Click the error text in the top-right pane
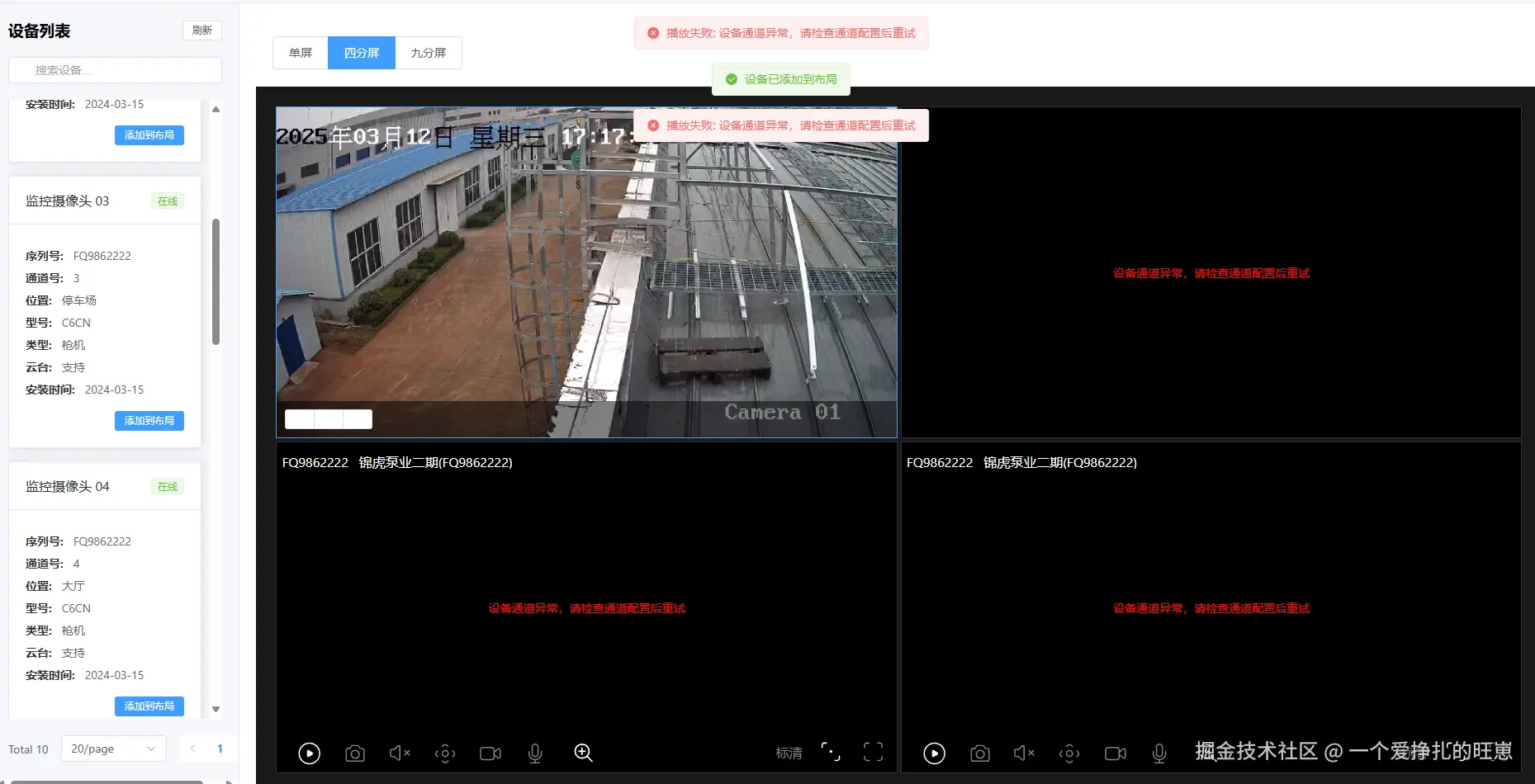 pos(1211,273)
